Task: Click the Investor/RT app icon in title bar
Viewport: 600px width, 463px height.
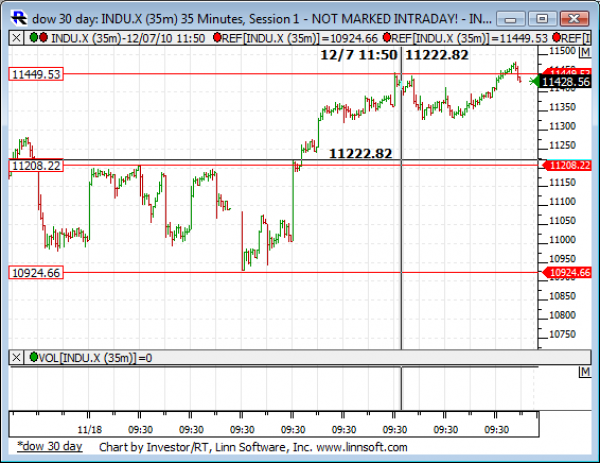Action: pyautogui.click(x=19, y=18)
